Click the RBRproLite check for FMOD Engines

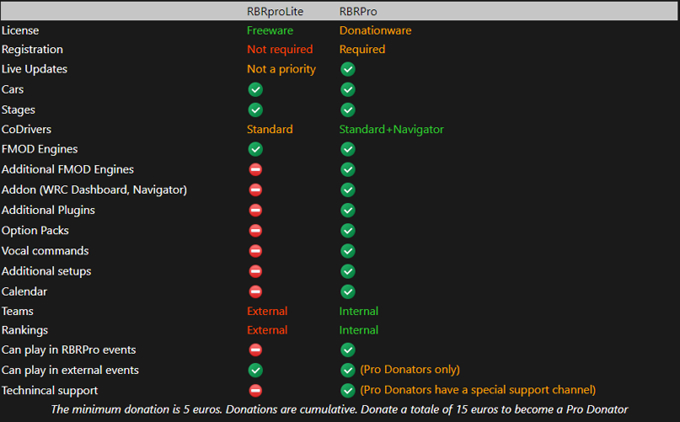[255, 149]
